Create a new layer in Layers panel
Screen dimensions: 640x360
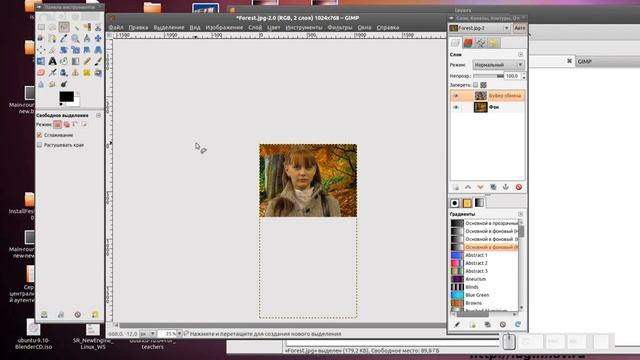pyautogui.click(x=456, y=187)
